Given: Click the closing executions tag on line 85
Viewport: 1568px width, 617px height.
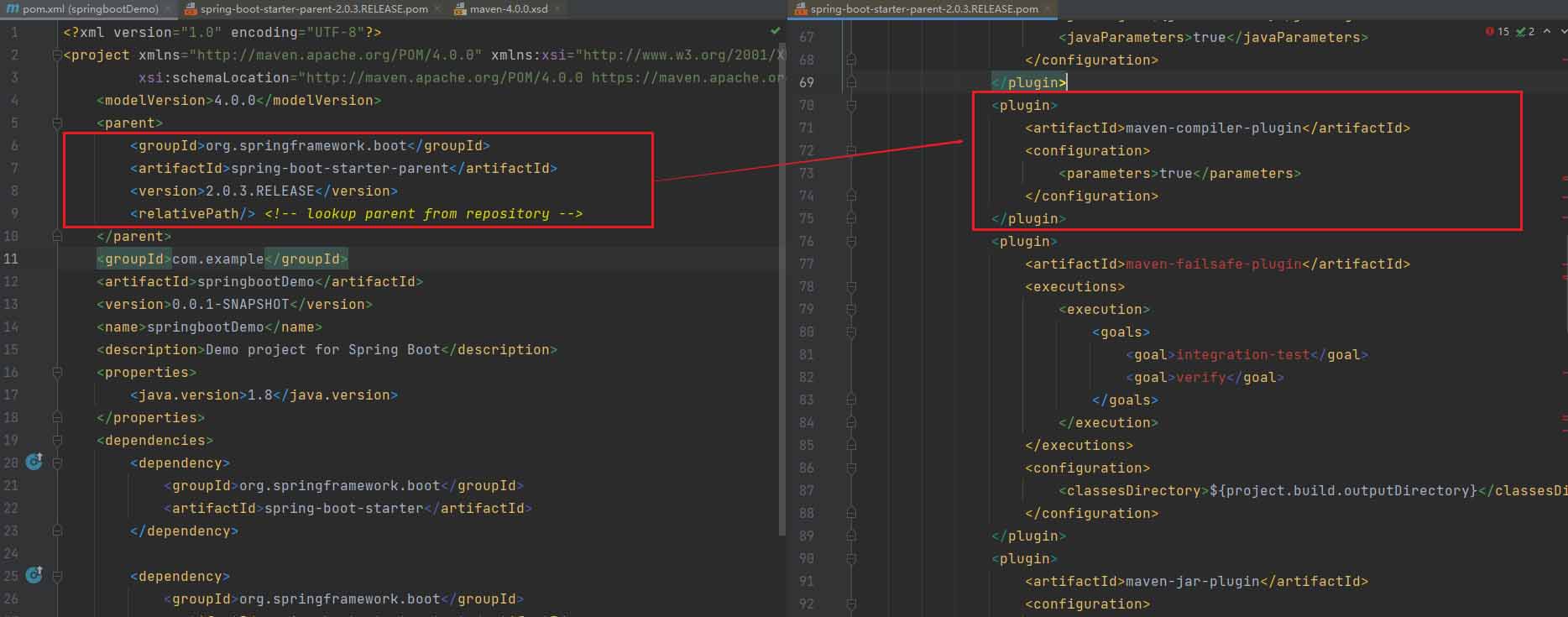Looking at the screenshot, I should tap(1079, 445).
